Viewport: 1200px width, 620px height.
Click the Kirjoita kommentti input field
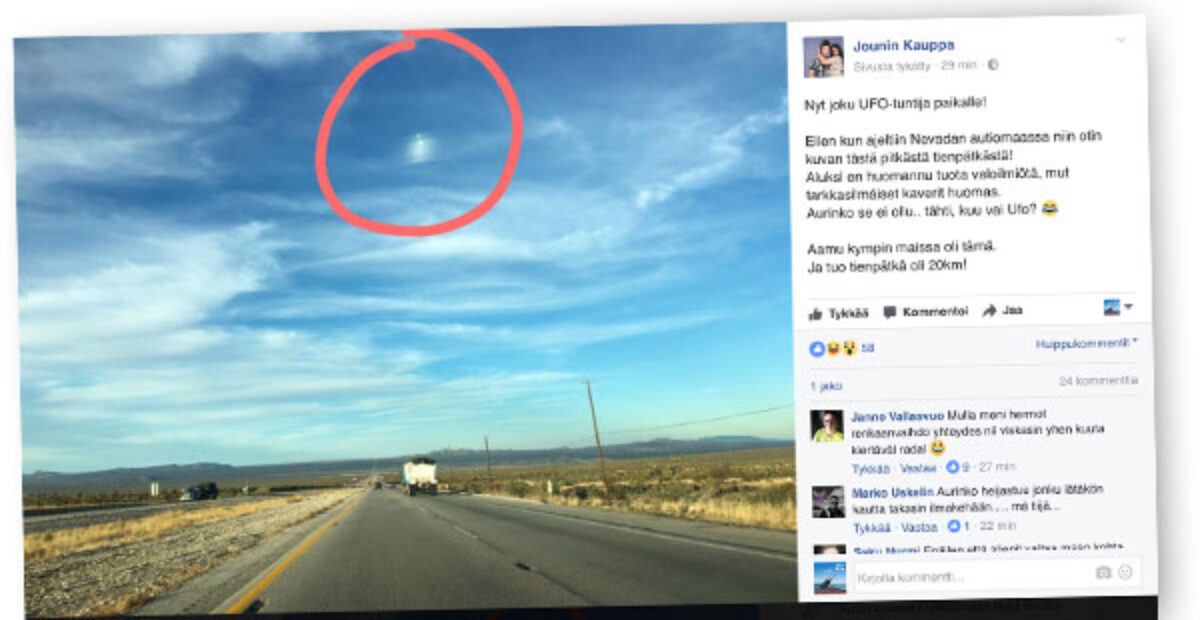[970, 577]
